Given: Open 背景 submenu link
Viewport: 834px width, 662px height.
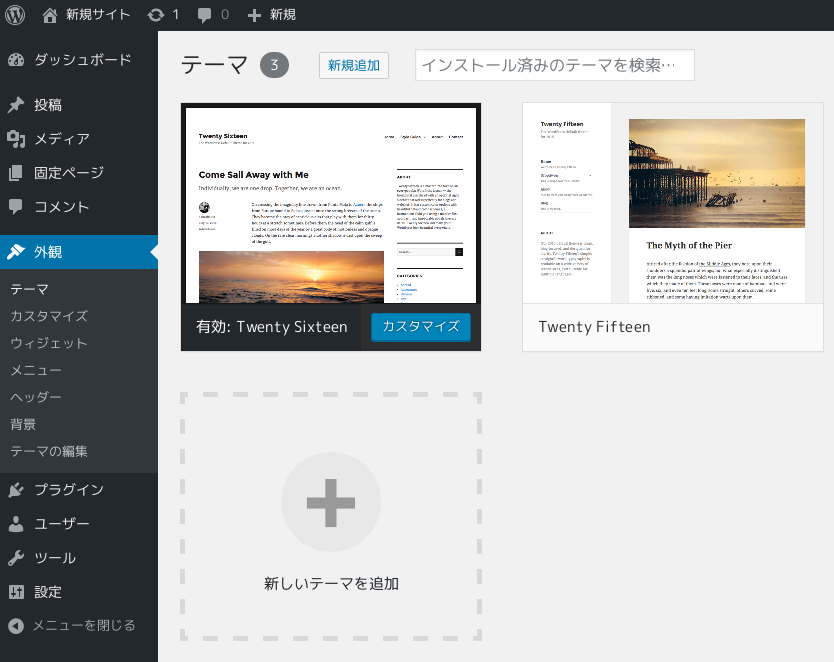Looking at the screenshot, I should 23,424.
